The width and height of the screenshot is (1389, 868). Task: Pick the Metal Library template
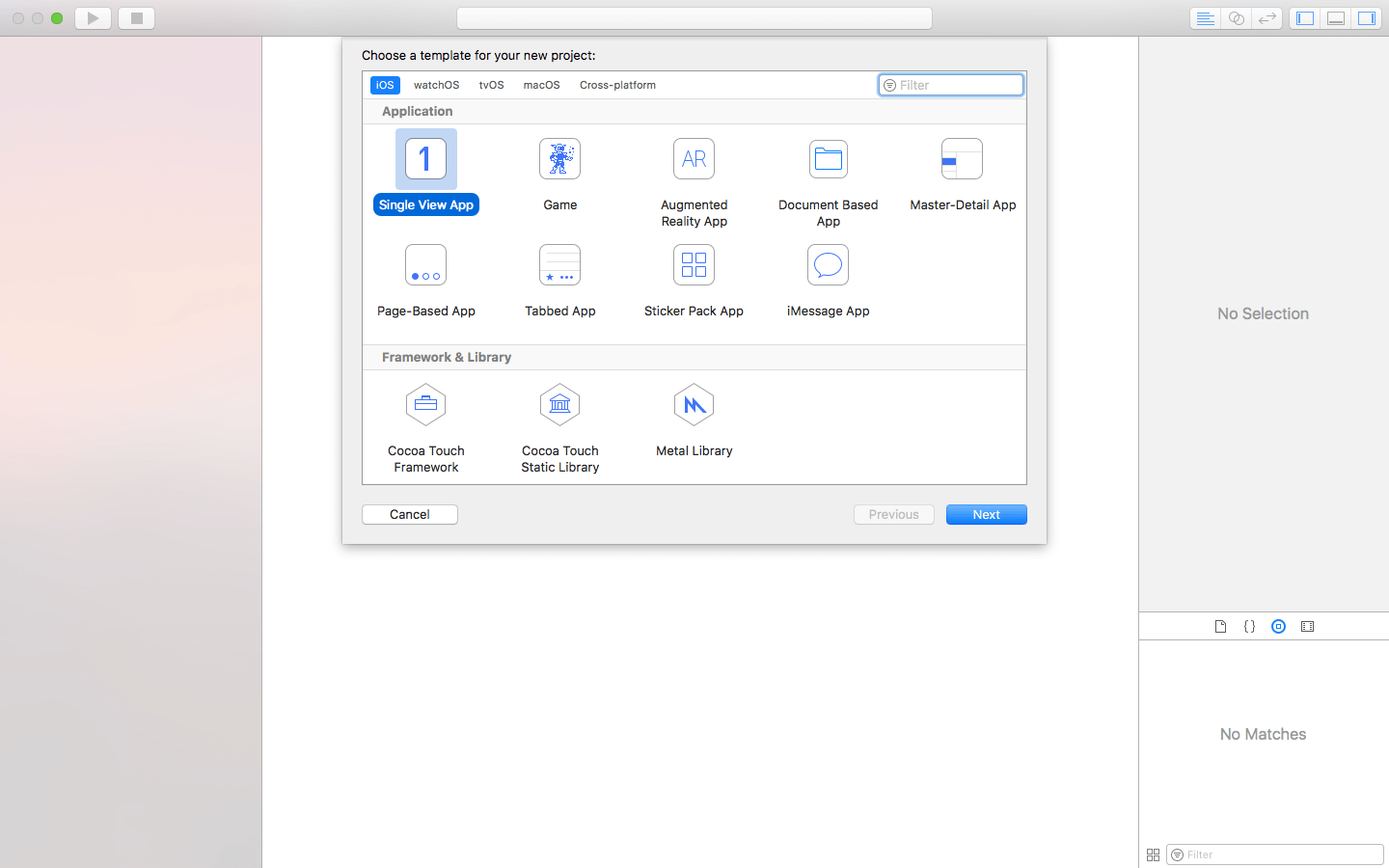(694, 406)
